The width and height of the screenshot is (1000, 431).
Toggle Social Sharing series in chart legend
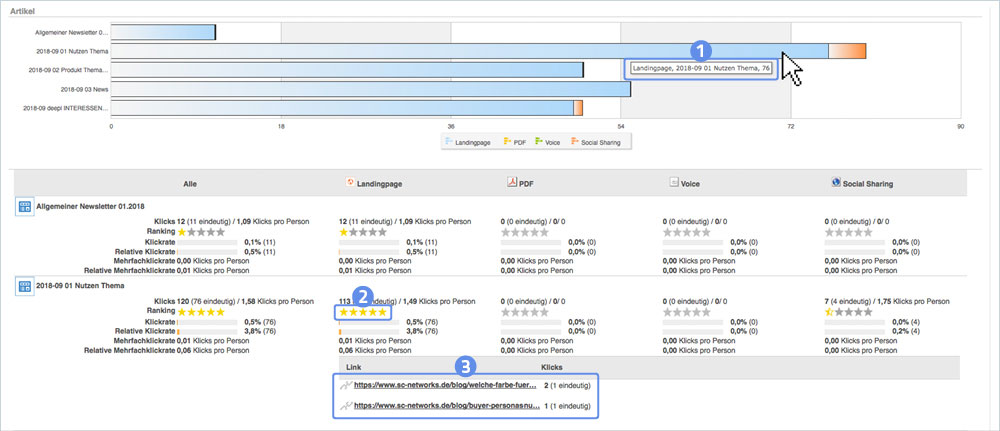(598, 142)
